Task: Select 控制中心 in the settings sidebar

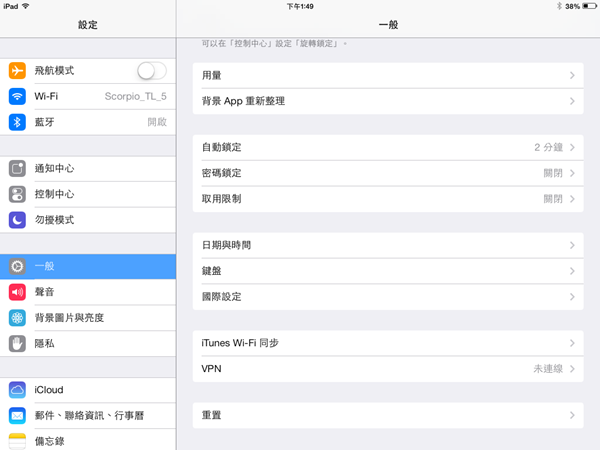Action: [x=88, y=194]
